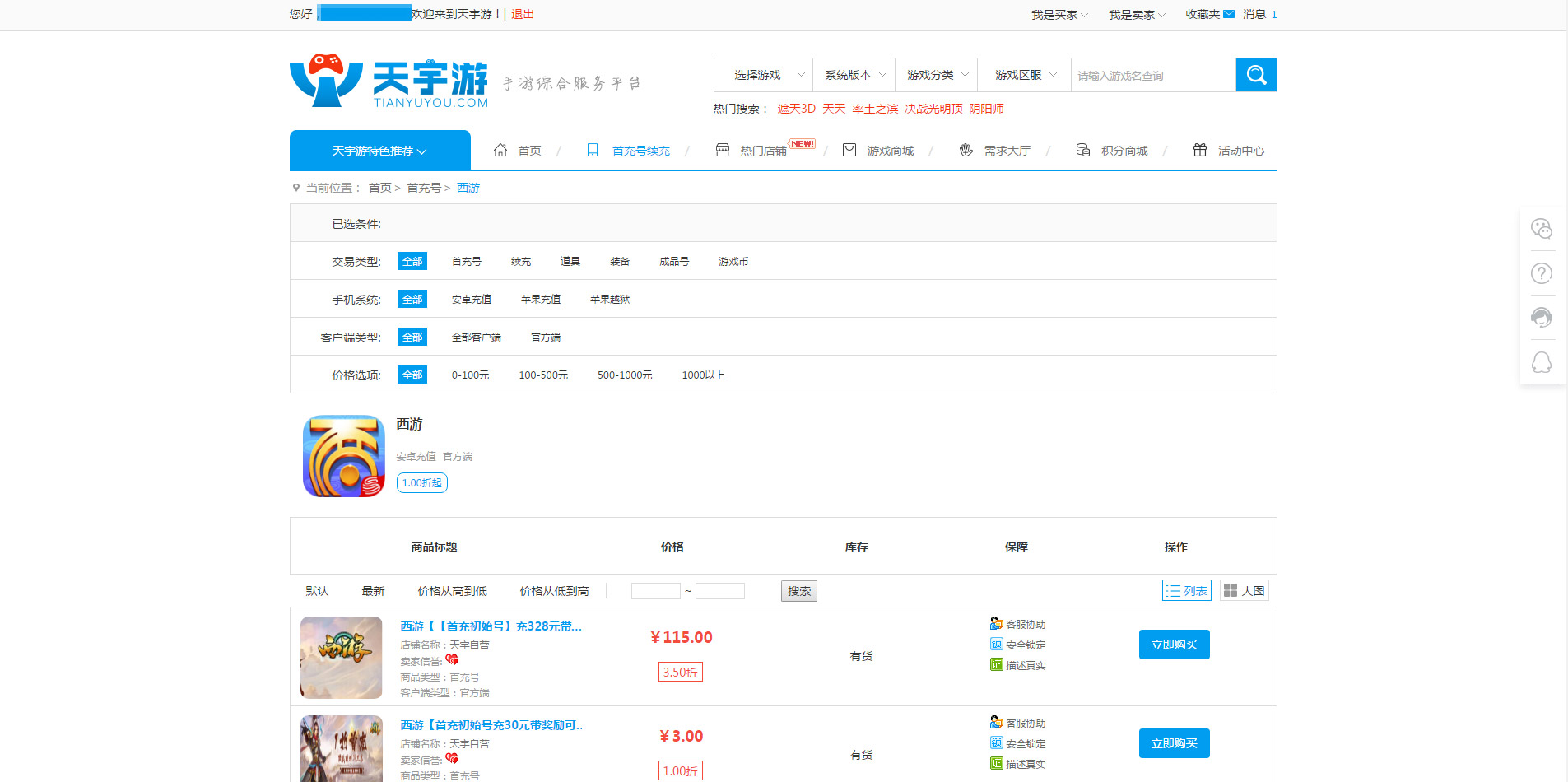Open 系统版本 dropdown
This screenshot has height=782, width=1568.
click(x=854, y=75)
